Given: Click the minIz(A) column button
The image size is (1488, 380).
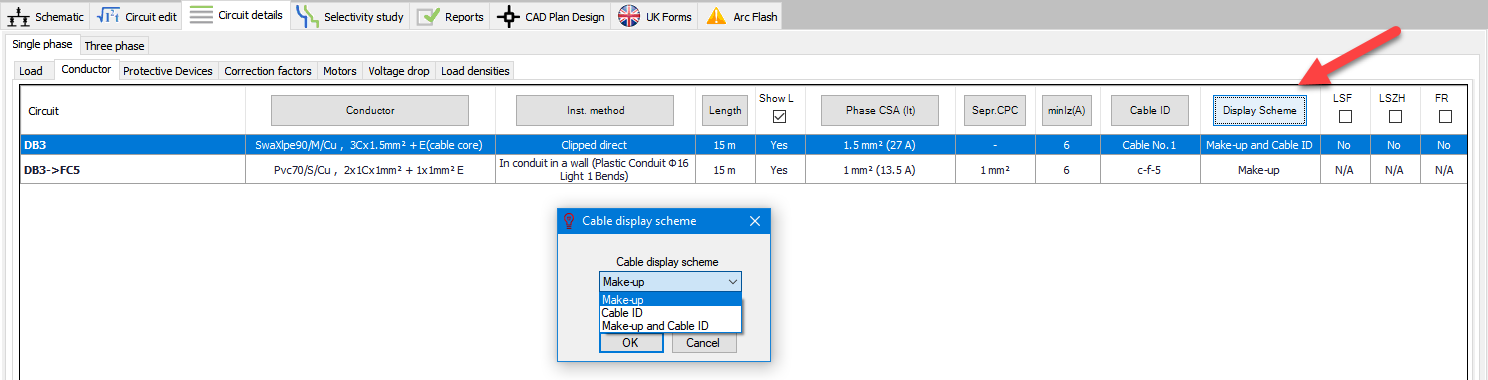Looking at the screenshot, I should tap(1067, 110).
